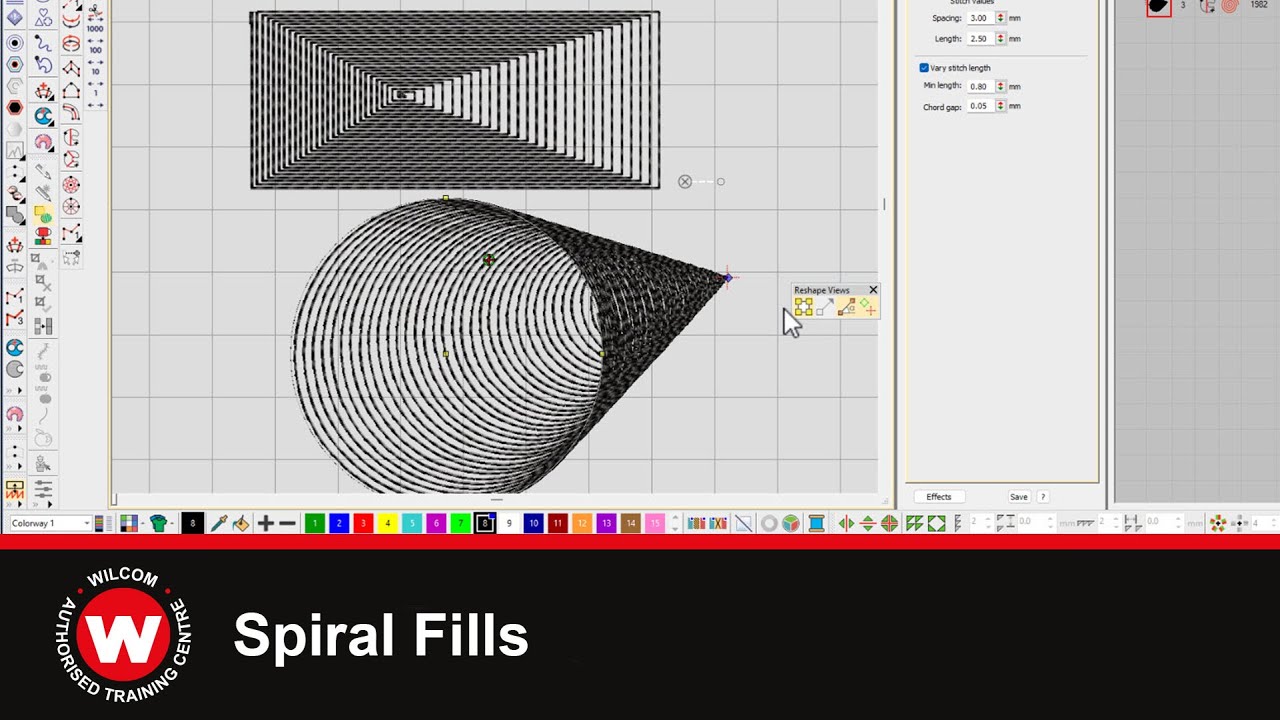Adjust the Length stepper arrows

1001,39
